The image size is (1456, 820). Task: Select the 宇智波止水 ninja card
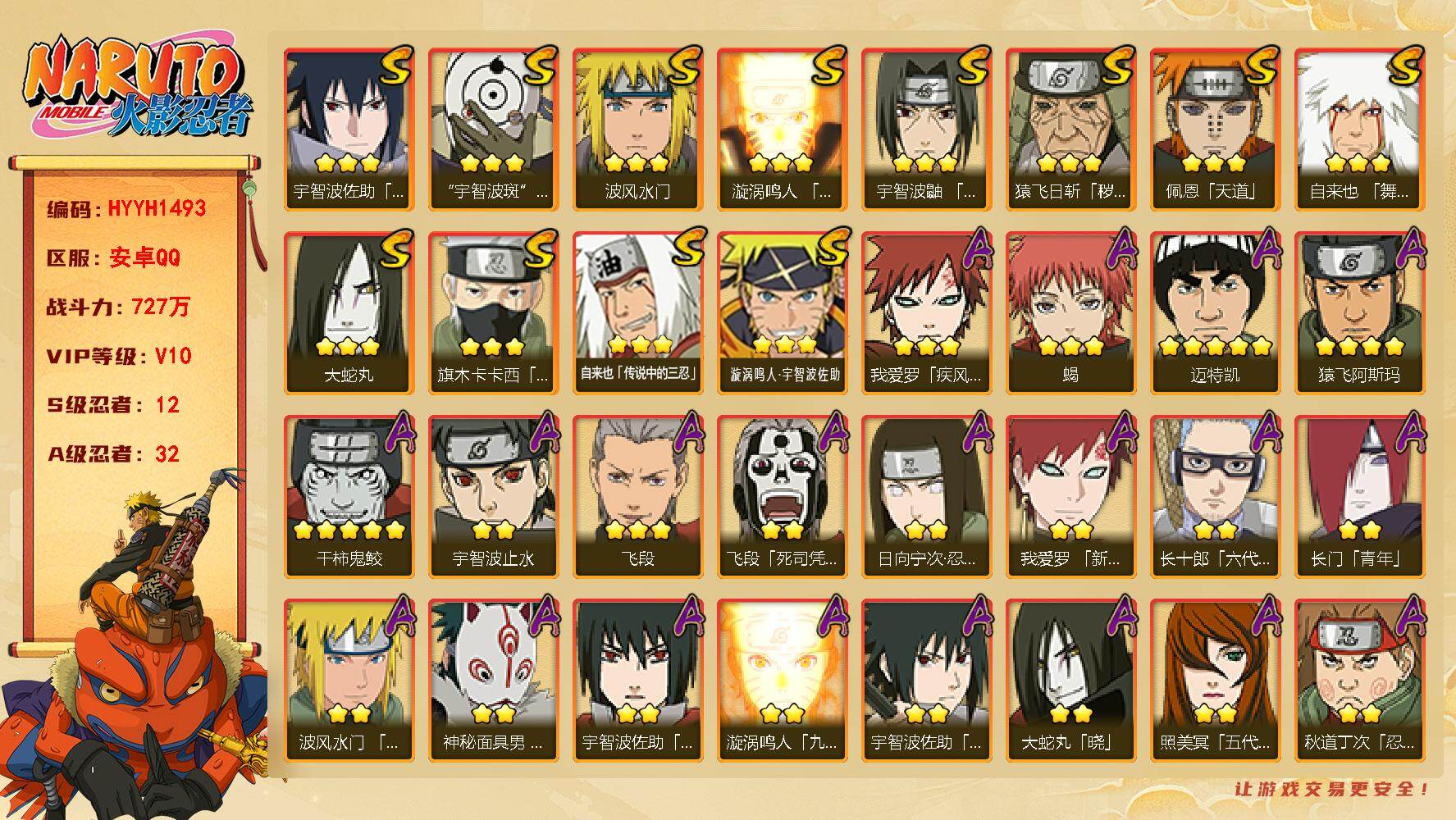493,496
